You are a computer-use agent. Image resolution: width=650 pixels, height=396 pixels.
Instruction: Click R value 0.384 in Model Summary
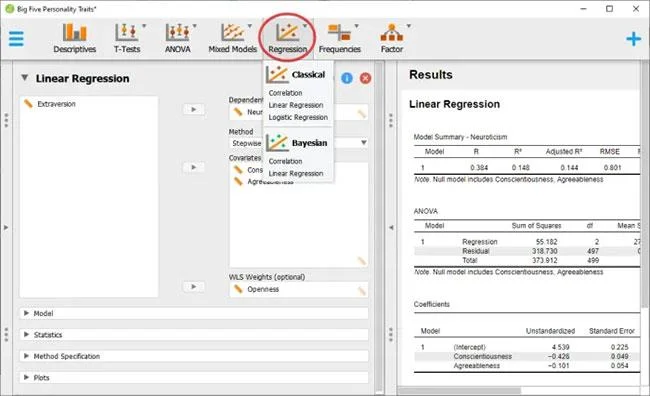coord(479,168)
